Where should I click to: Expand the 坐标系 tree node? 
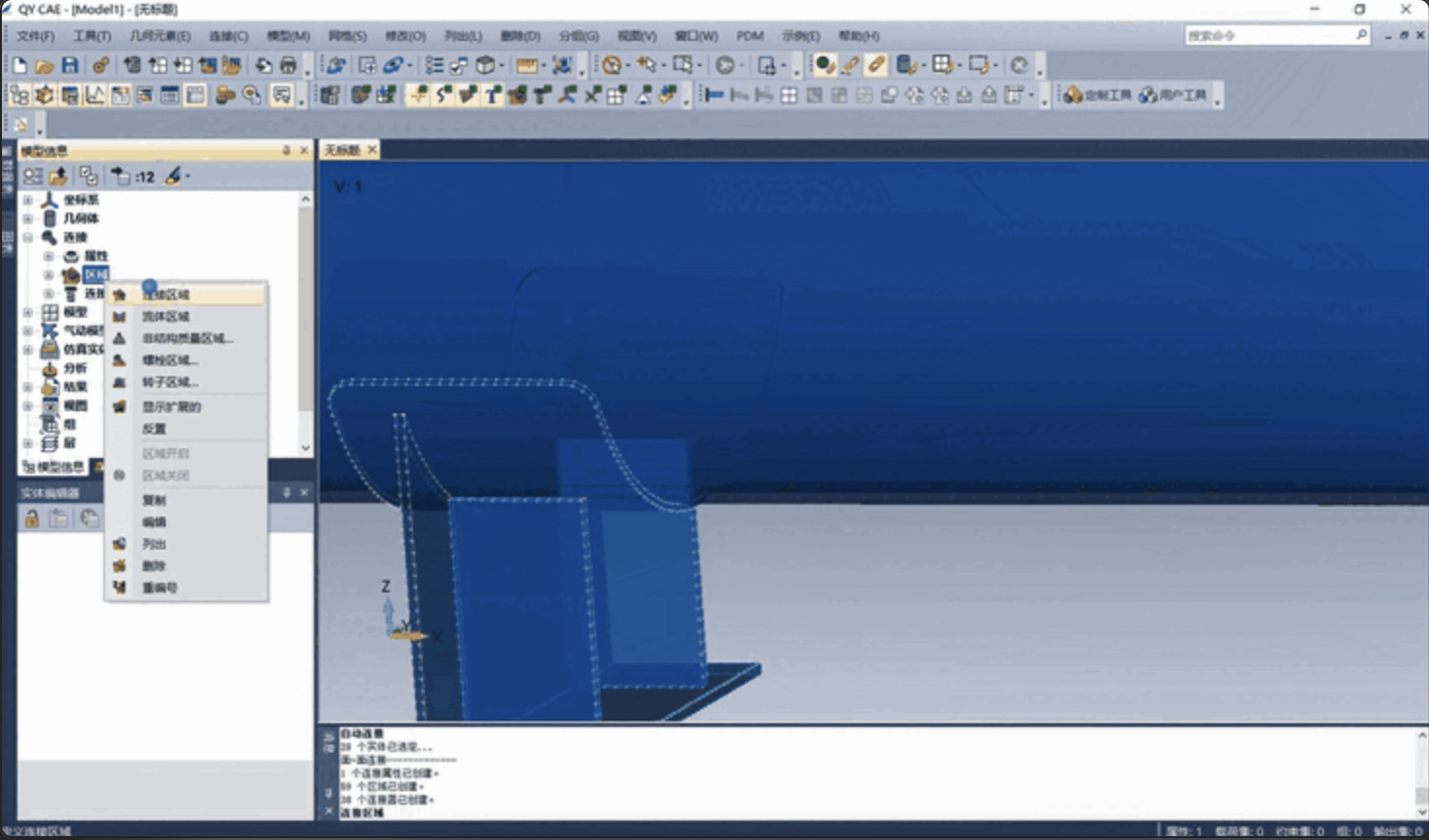(x=28, y=200)
